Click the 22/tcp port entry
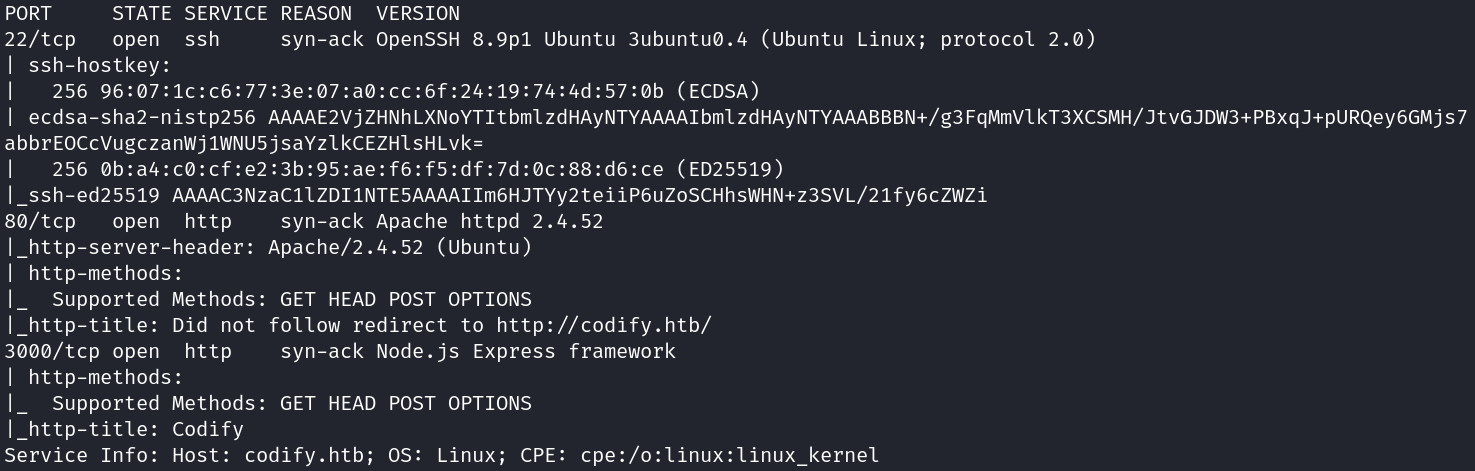 (x=41, y=40)
